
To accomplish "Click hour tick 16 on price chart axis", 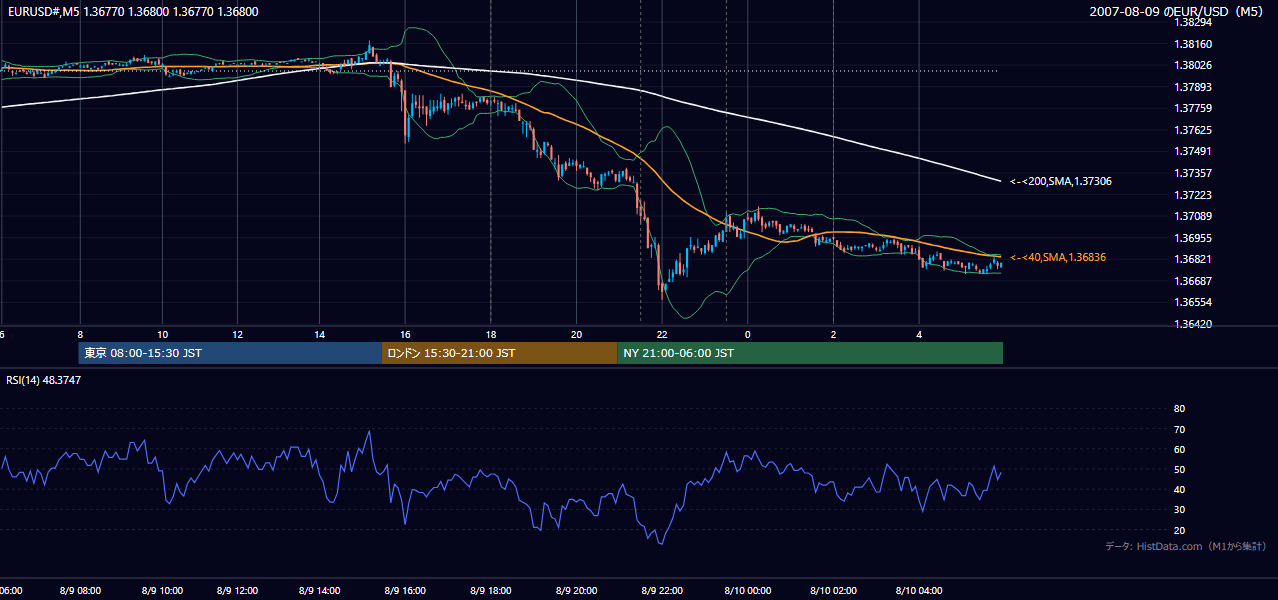I will 405,334.
